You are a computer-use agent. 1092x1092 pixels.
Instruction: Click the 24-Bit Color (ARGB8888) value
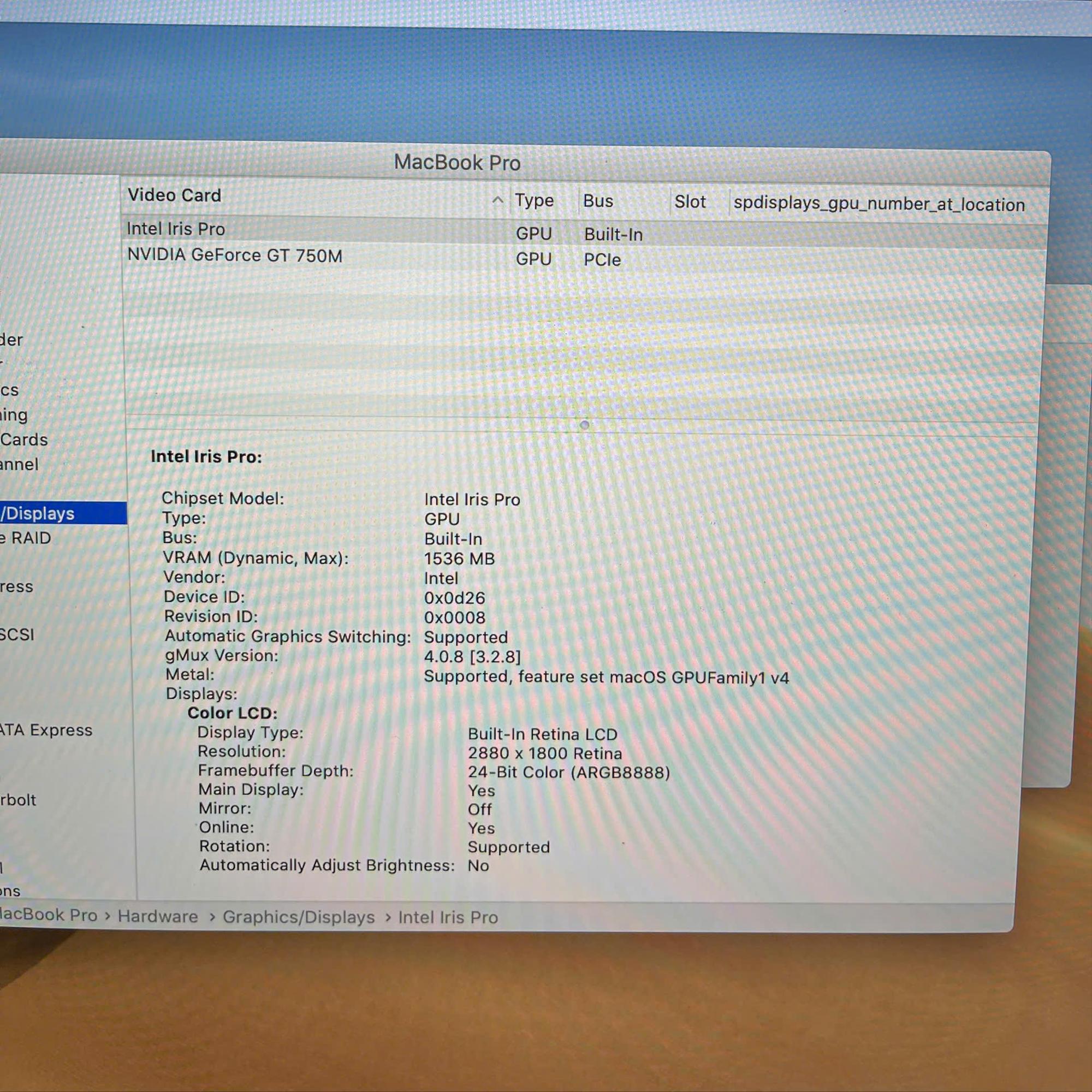click(x=568, y=772)
